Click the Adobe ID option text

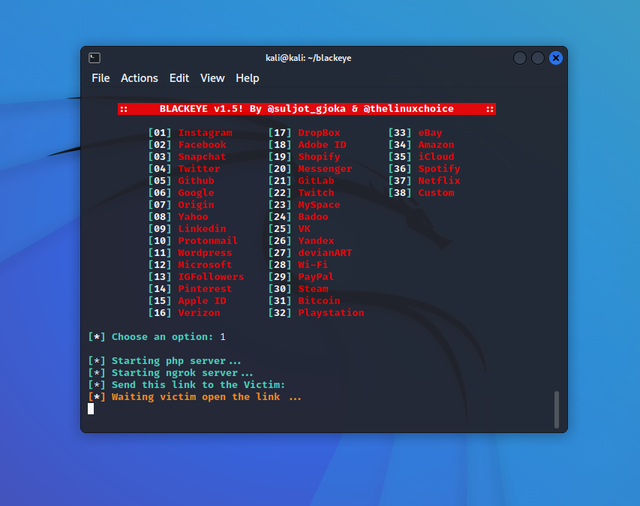click(322, 144)
